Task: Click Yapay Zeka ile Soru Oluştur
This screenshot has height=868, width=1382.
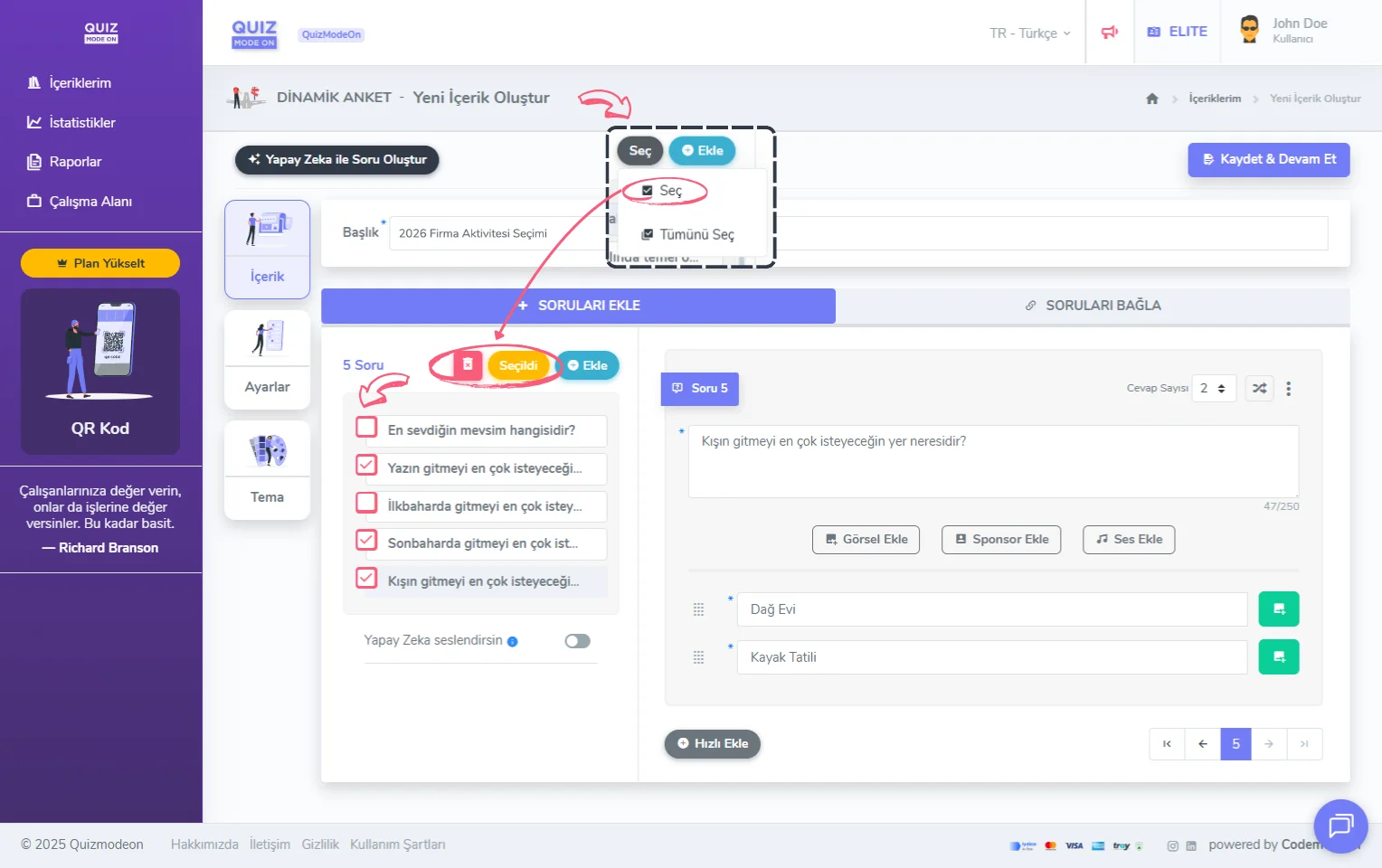Action: point(336,160)
